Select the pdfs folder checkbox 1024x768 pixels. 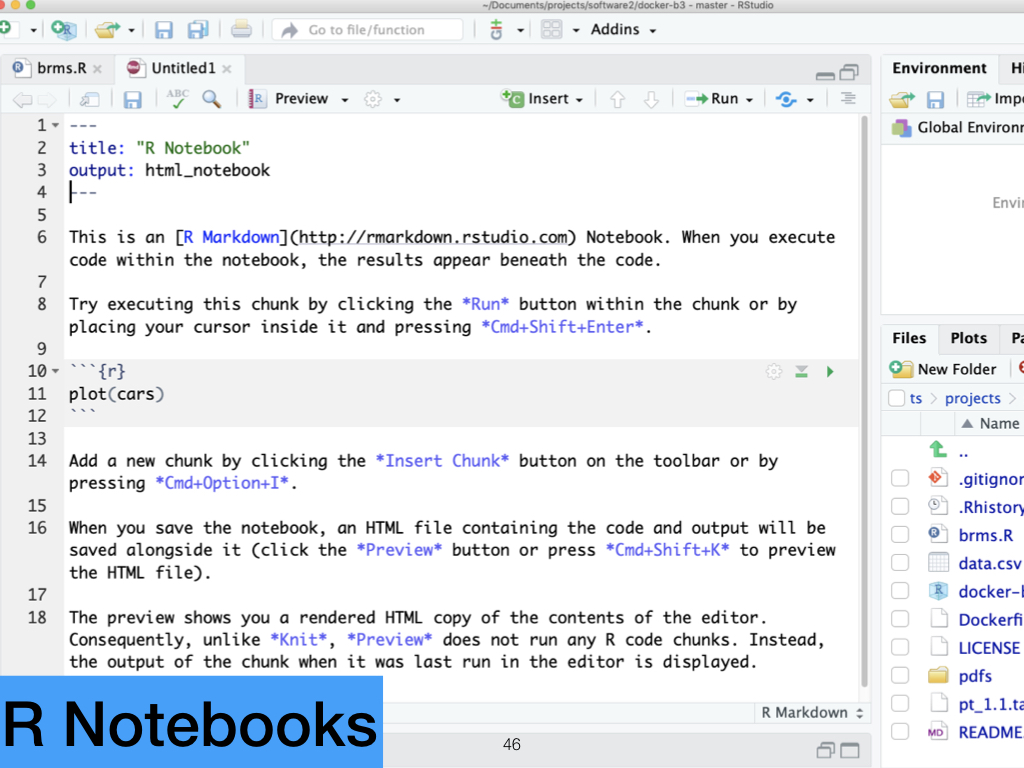click(900, 675)
